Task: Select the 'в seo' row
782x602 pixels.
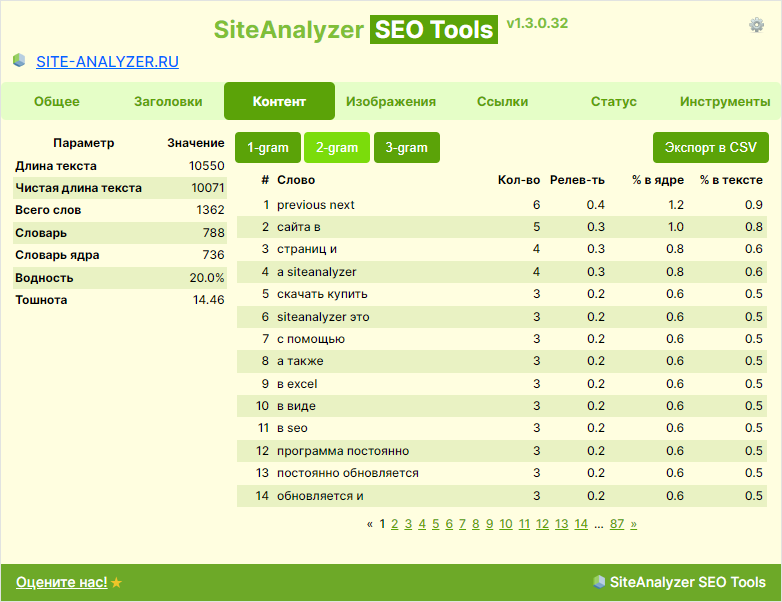Action: pyautogui.click(x=502, y=428)
